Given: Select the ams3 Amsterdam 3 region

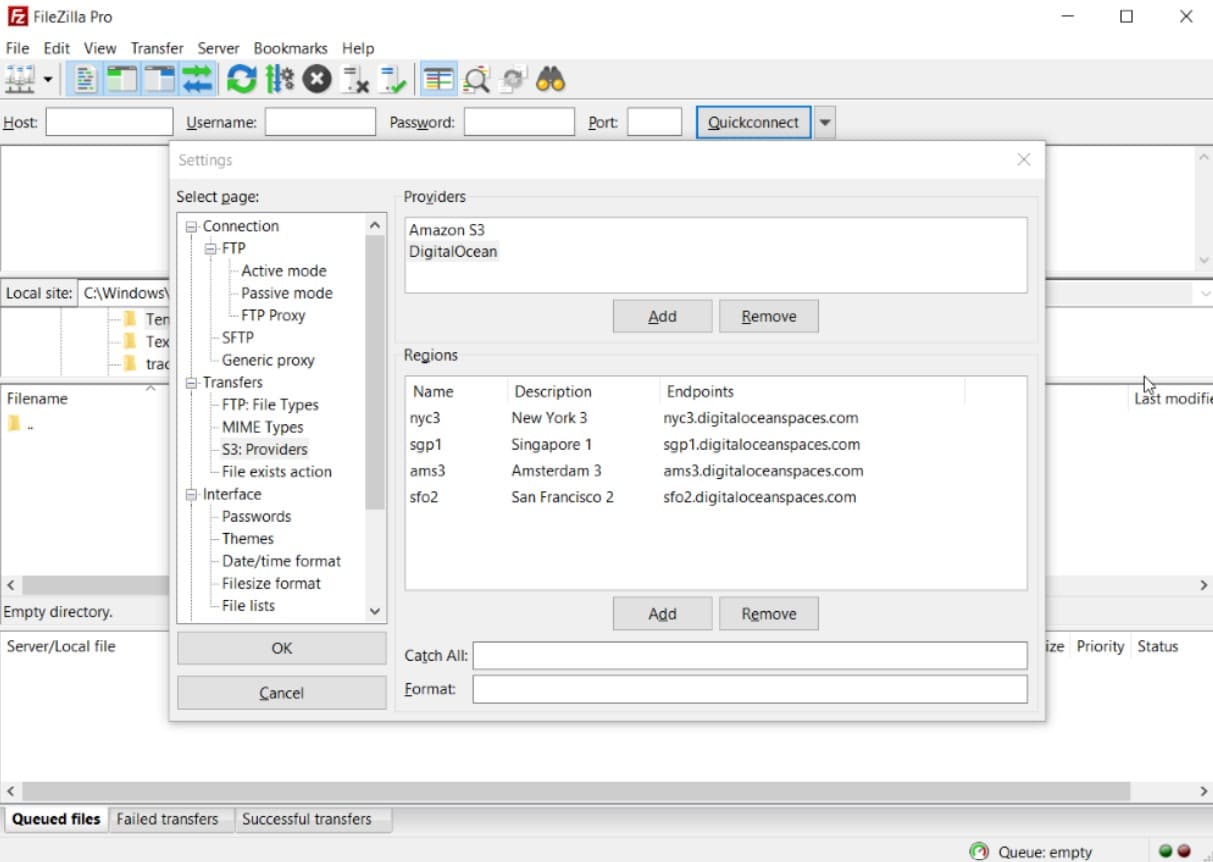Looking at the screenshot, I should [x=715, y=471].
